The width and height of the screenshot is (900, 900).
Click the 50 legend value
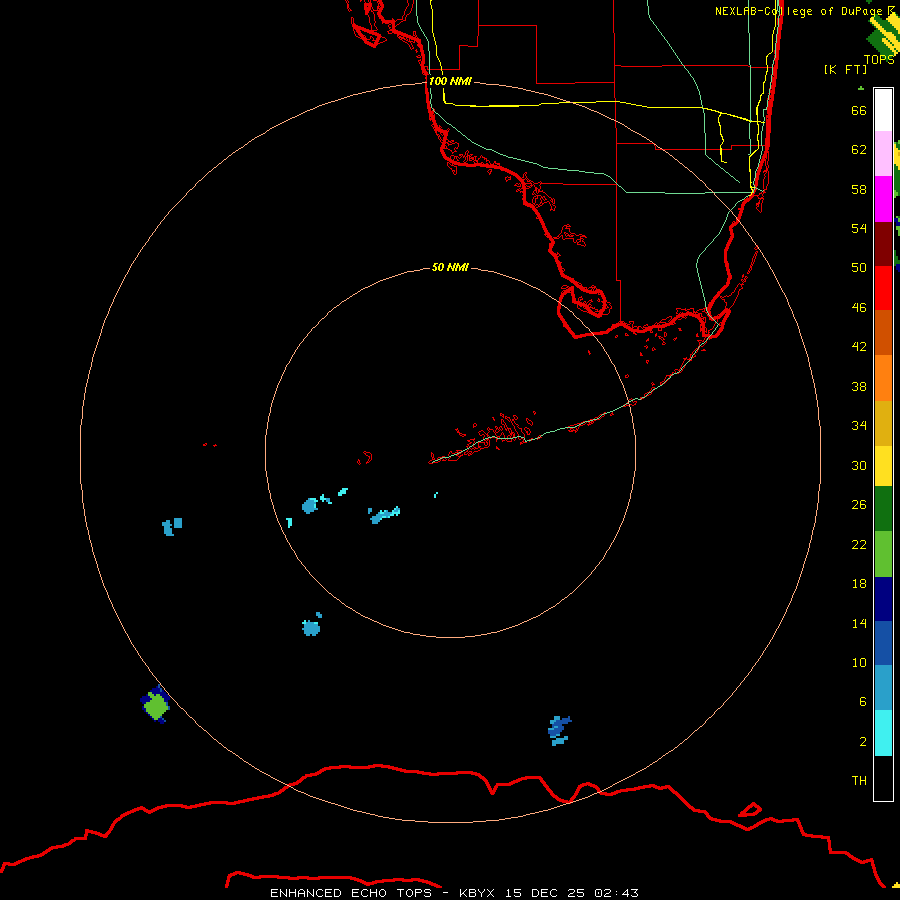(x=859, y=267)
